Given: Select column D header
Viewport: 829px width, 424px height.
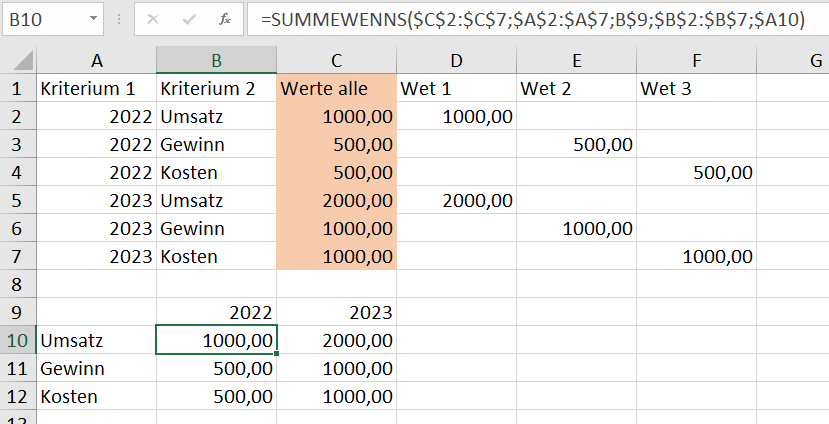Looking at the screenshot, I should click(457, 60).
